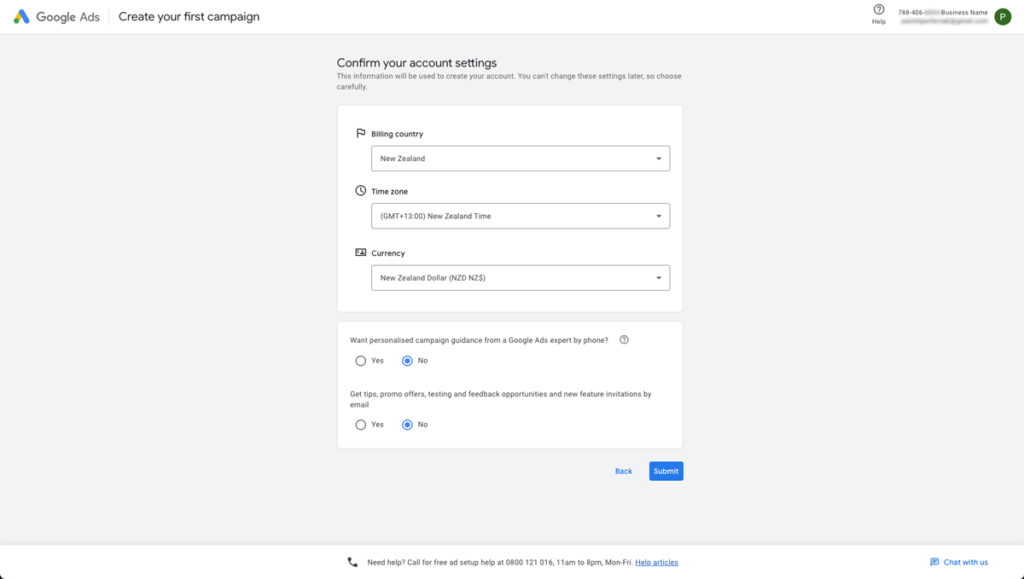Screen dimensions: 1024x579
Task: Select No for tips and promo emails
Action: (407, 425)
